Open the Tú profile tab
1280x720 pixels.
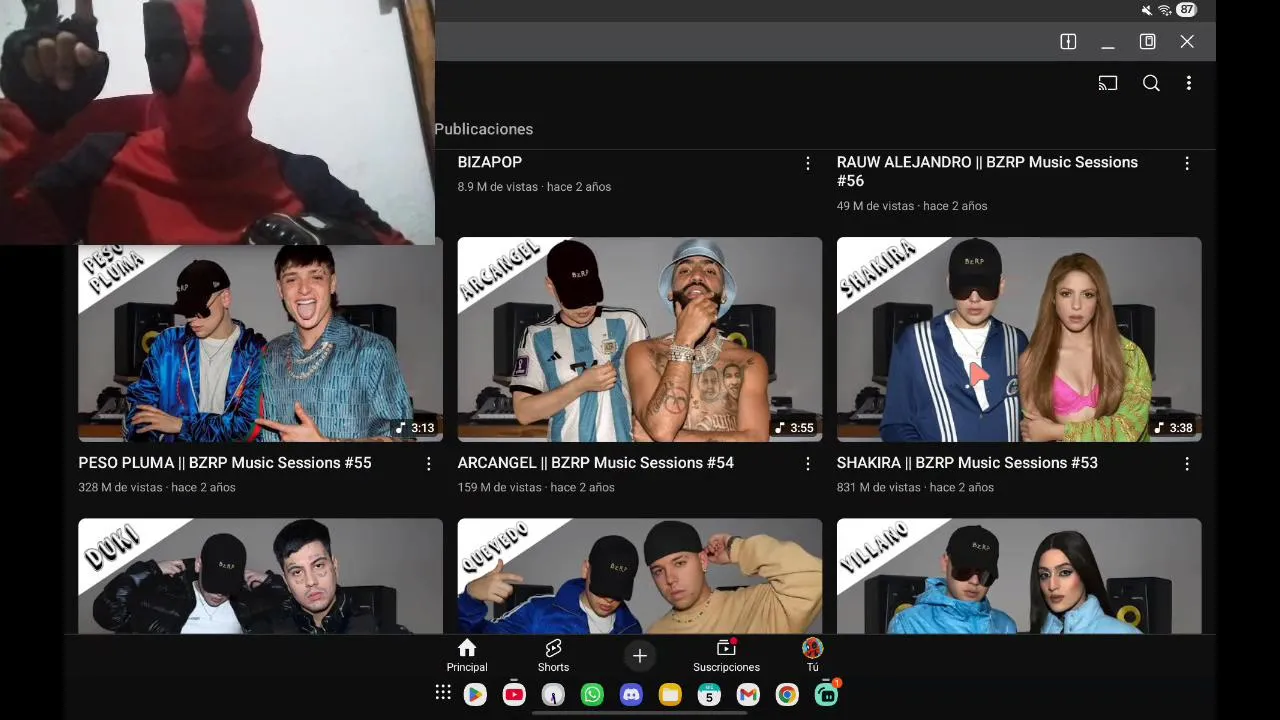(x=812, y=656)
